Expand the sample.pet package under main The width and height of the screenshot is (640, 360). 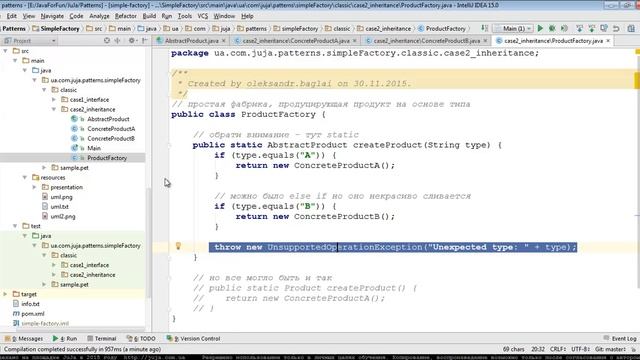tap(44, 167)
